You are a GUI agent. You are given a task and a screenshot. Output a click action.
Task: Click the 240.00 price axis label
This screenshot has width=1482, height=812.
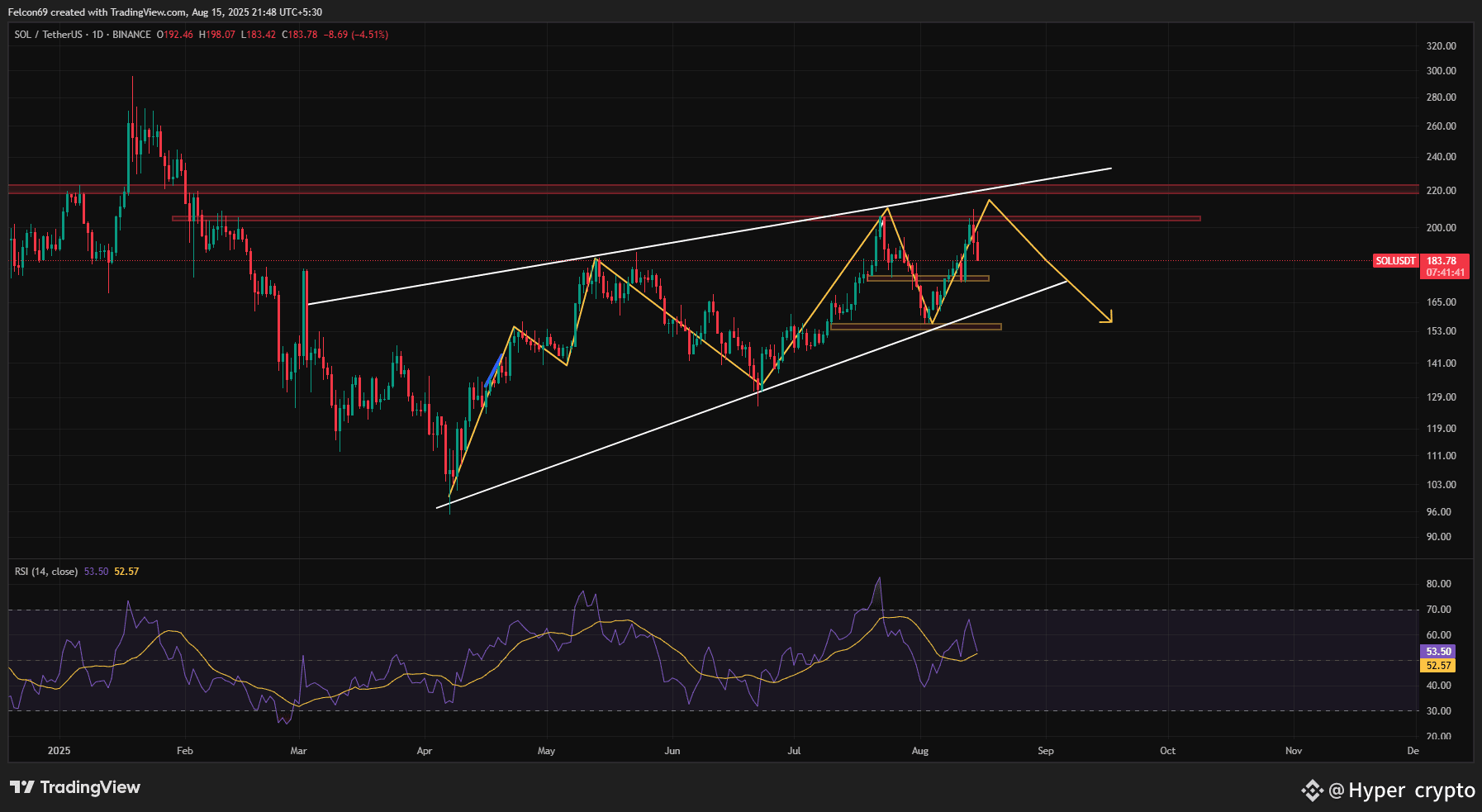(x=1442, y=157)
